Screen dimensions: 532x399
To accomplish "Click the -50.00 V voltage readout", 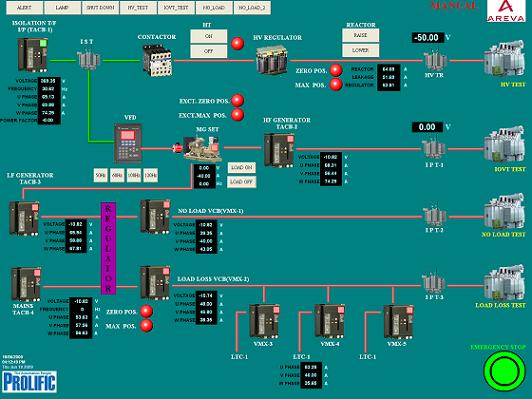I will (x=428, y=37).
